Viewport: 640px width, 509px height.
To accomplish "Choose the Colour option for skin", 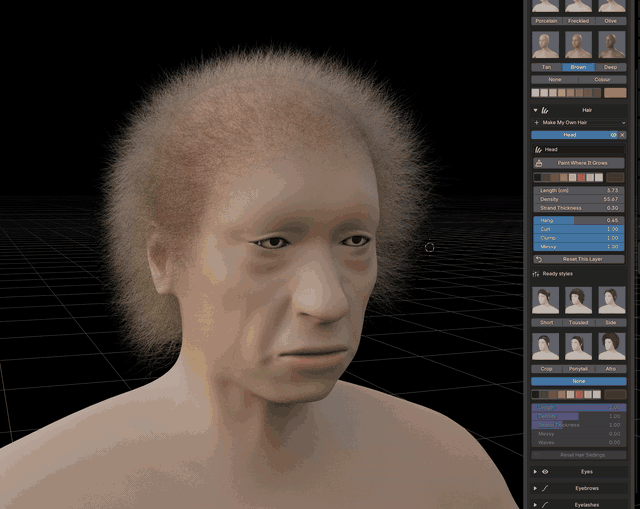I will (x=602, y=80).
